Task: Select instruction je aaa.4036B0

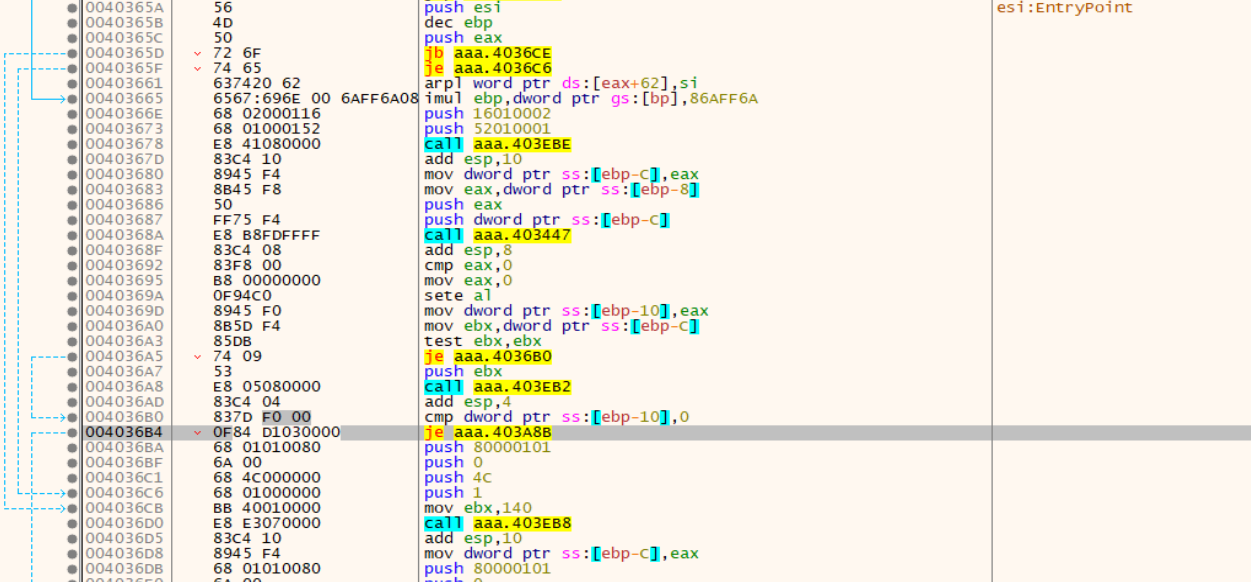Action: click(488, 356)
